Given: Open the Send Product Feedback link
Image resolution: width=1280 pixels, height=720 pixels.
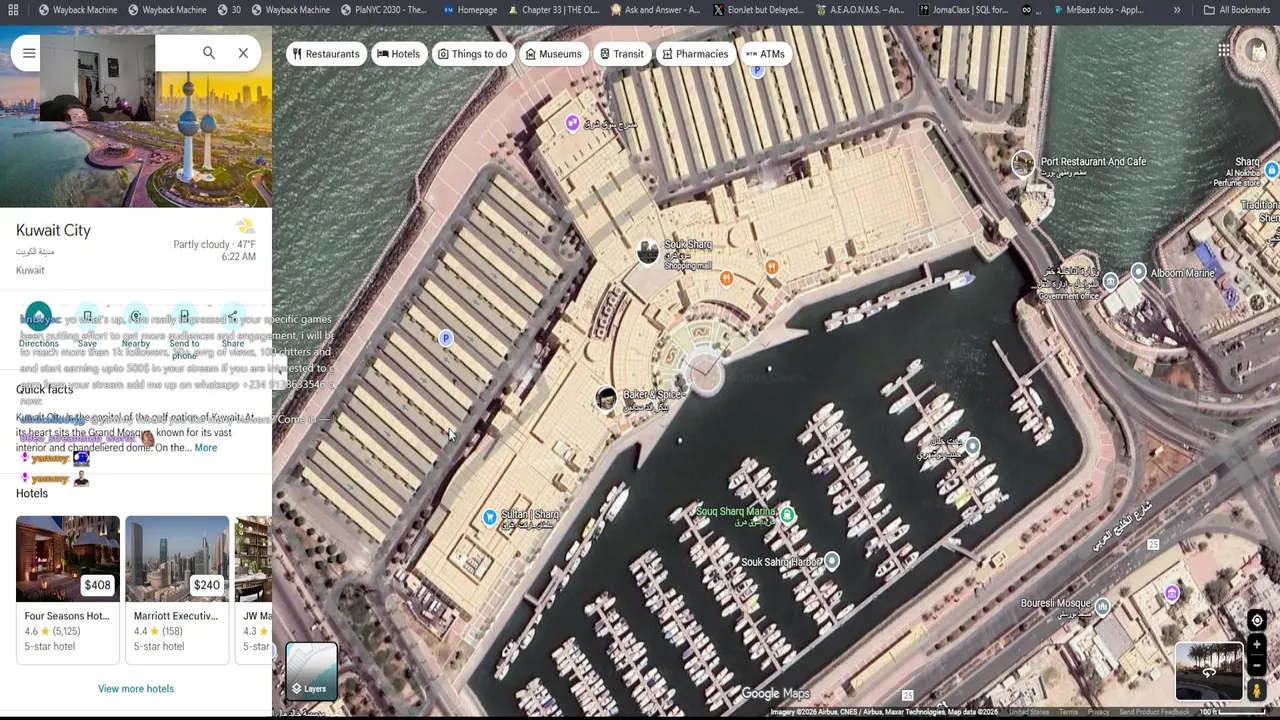Looking at the screenshot, I should tap(1154, 712).
